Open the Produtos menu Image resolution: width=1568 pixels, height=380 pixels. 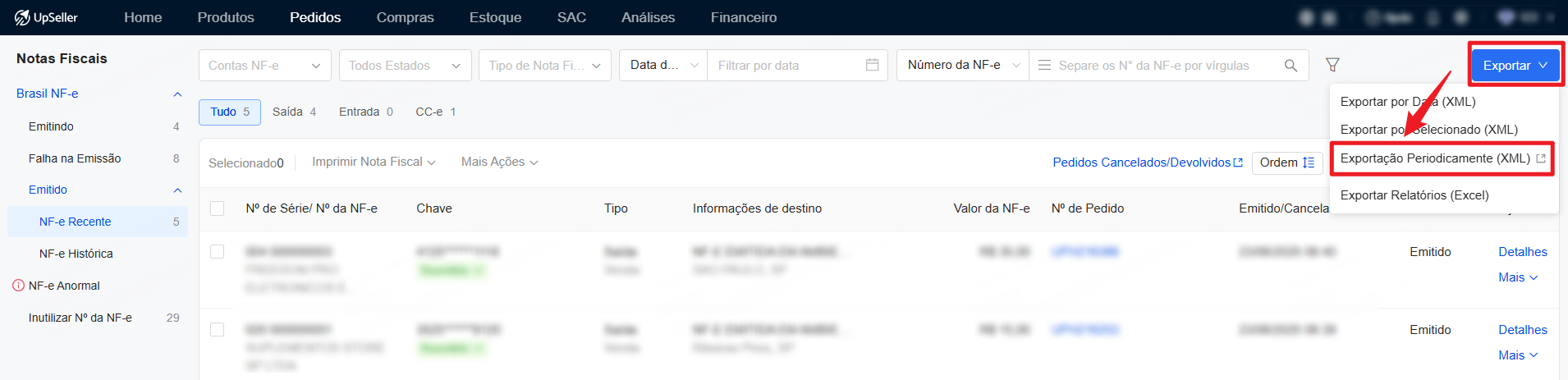click(226, 17)
